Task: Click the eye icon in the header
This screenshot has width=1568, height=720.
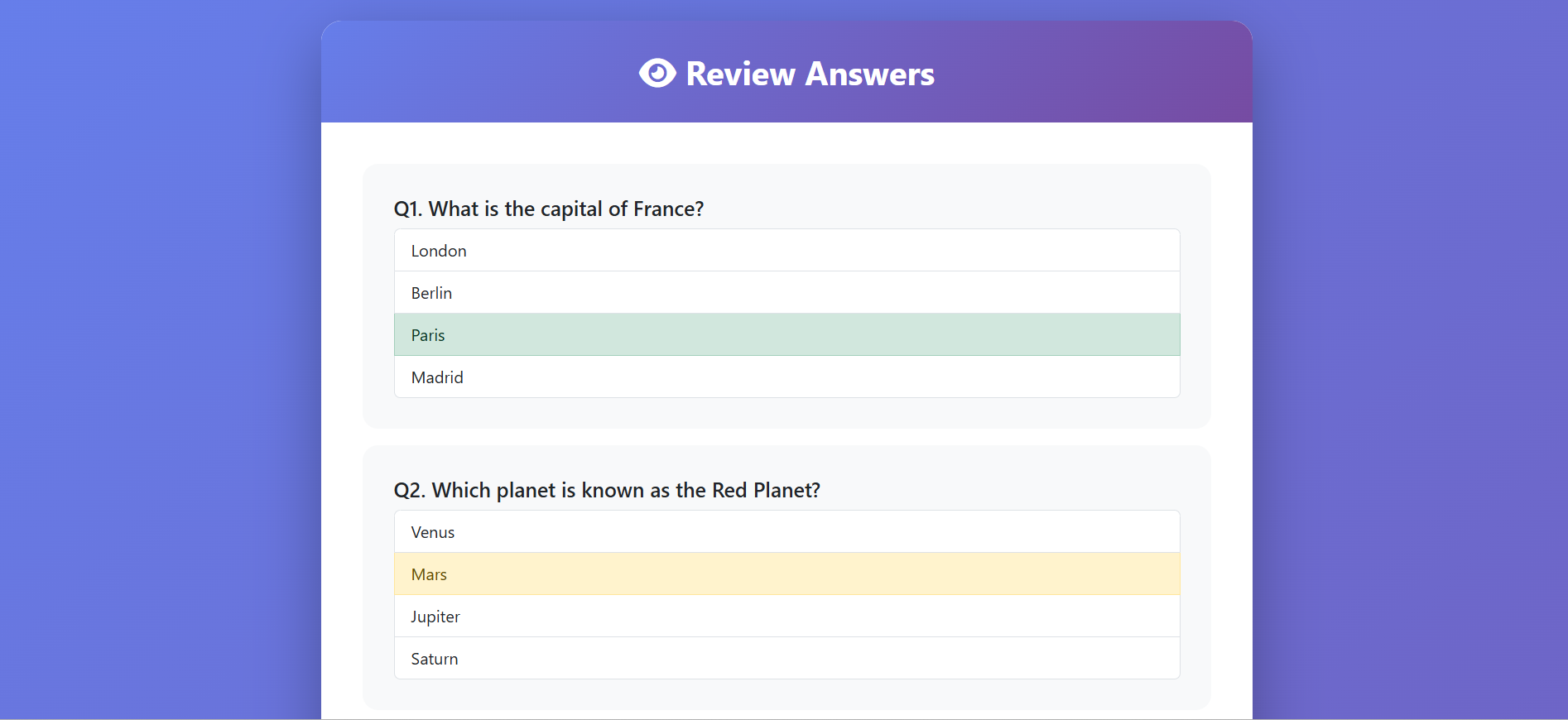Action: (657, 73)
